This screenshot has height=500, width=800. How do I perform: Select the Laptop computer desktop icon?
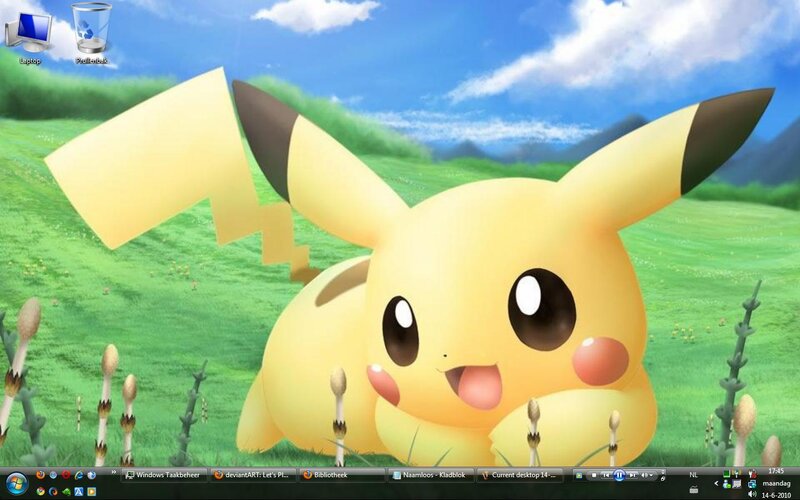pyautogui.click(x=30, y=38)
